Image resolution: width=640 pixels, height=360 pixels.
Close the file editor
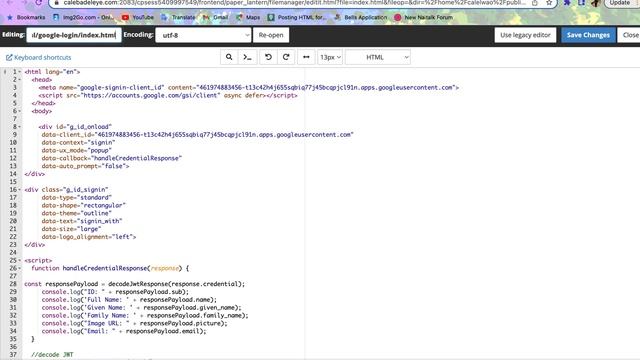pyautogui.click(x=630, y=35)
